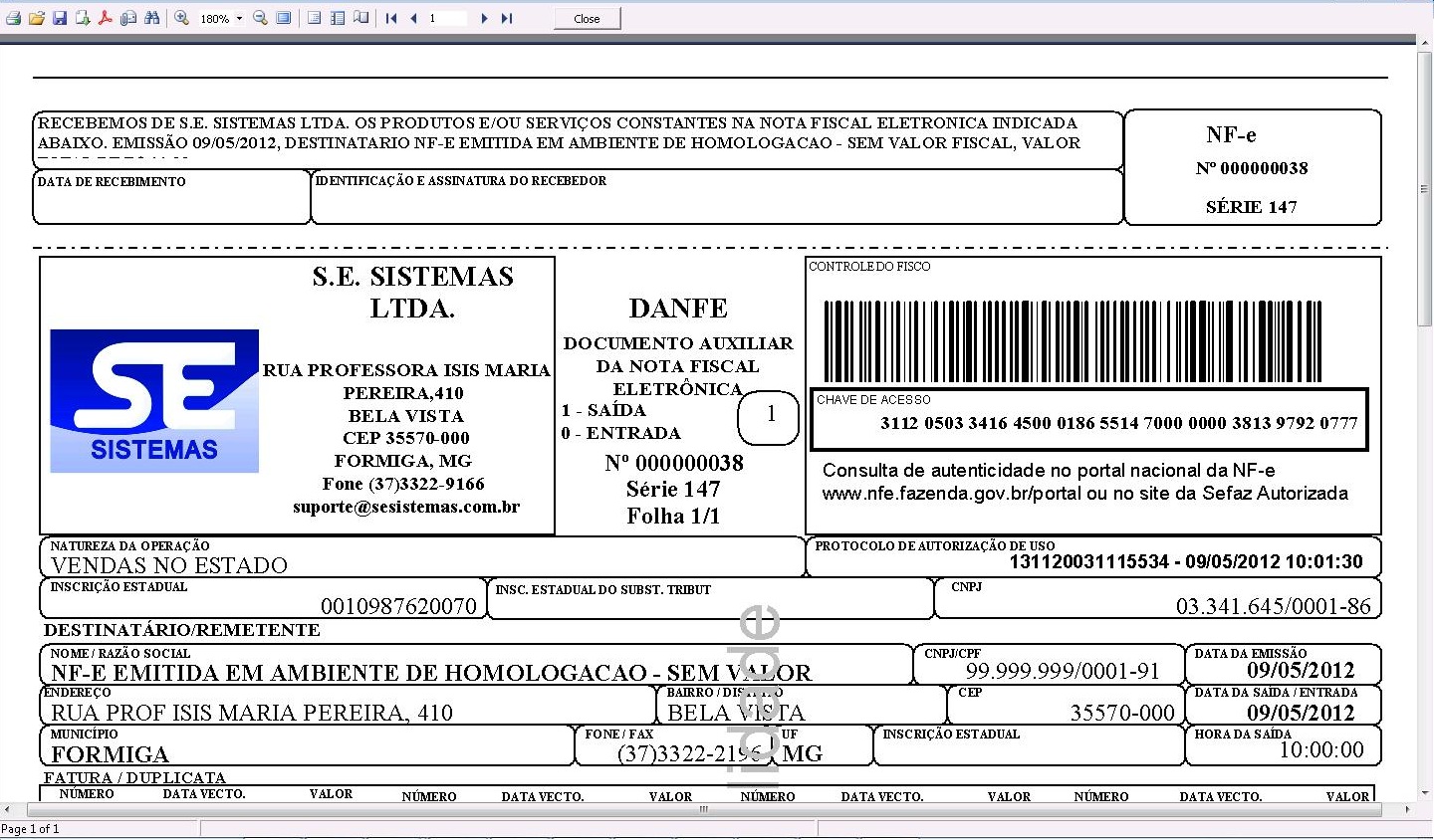
Task: Click the Export document icon
Action: pos(83,18)
